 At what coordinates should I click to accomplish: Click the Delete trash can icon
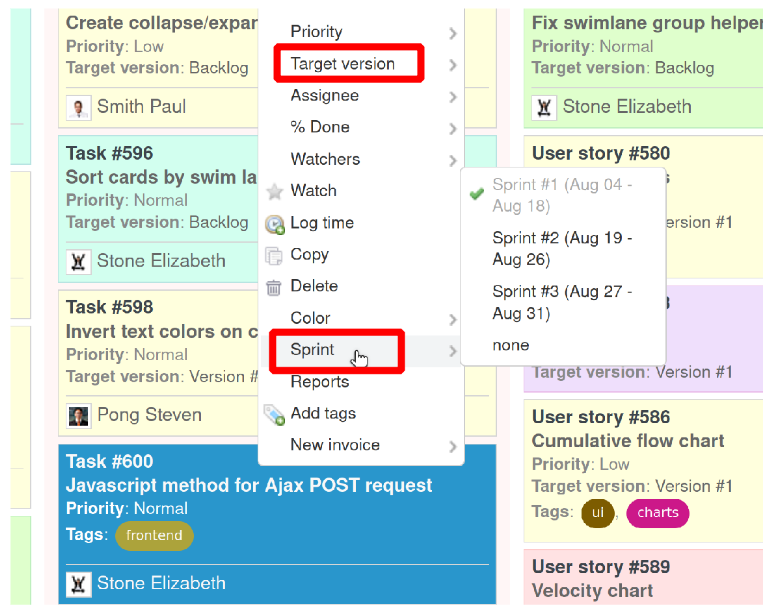coord(274,287)
